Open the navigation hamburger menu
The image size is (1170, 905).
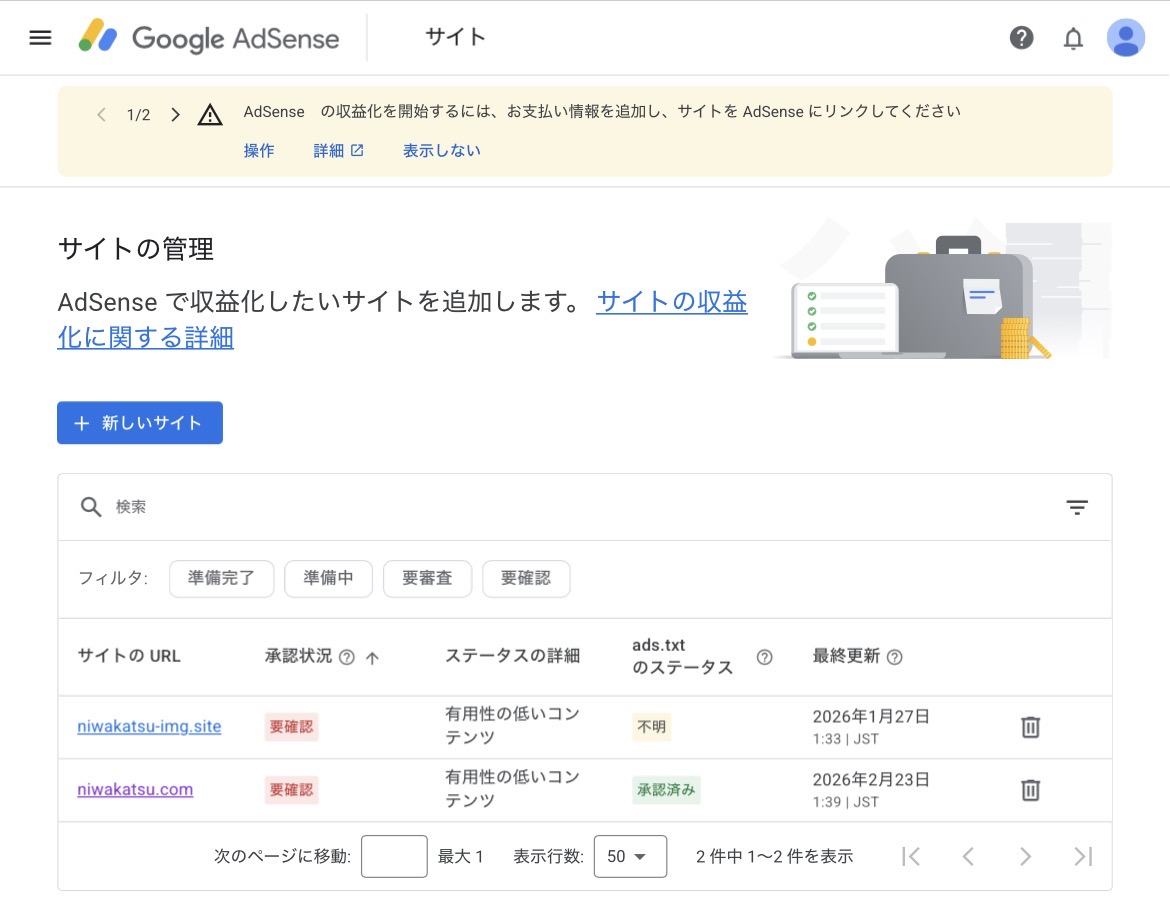point(39,37)
